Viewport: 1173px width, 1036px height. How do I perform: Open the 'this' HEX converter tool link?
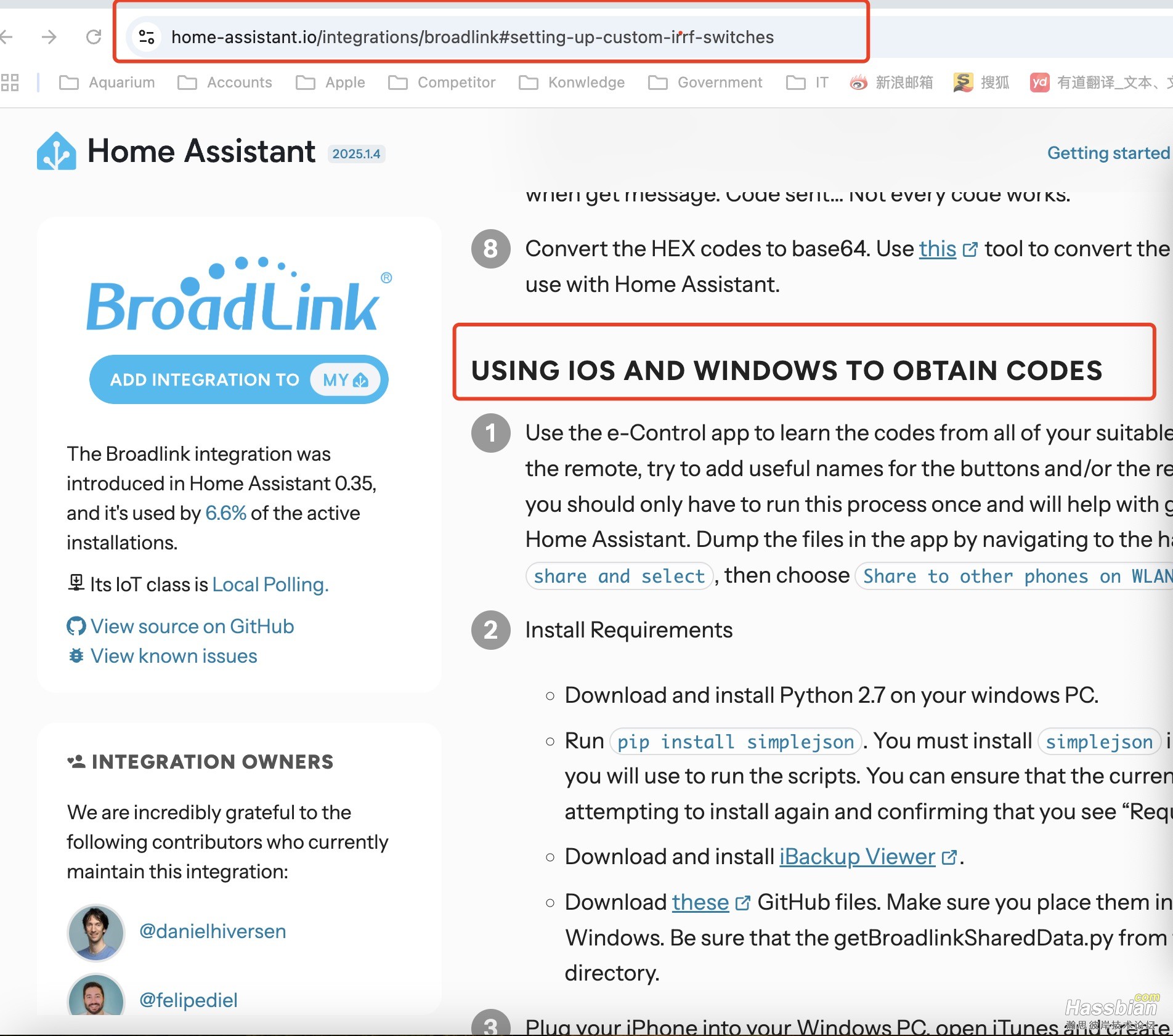(x=938, y=249)
